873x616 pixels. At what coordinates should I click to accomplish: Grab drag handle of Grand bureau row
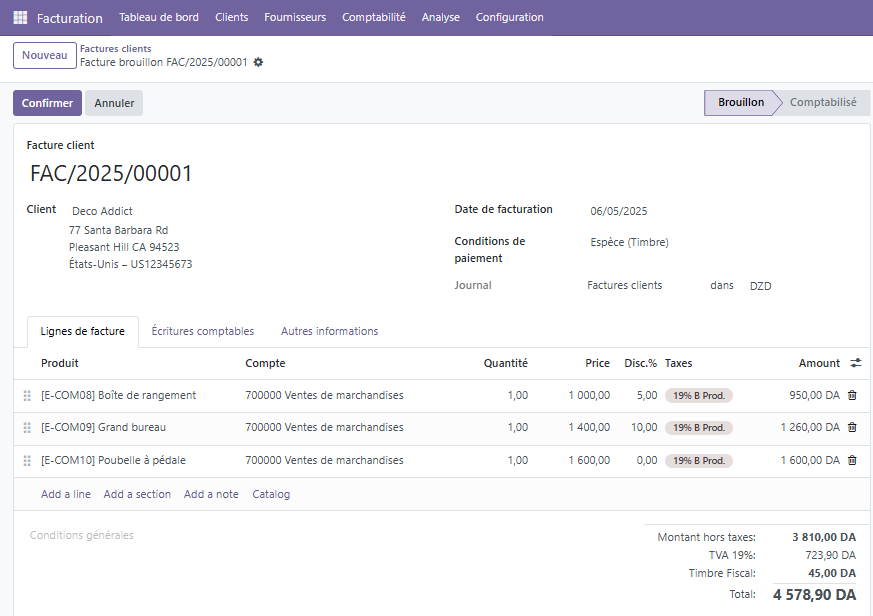pos(27,428)
